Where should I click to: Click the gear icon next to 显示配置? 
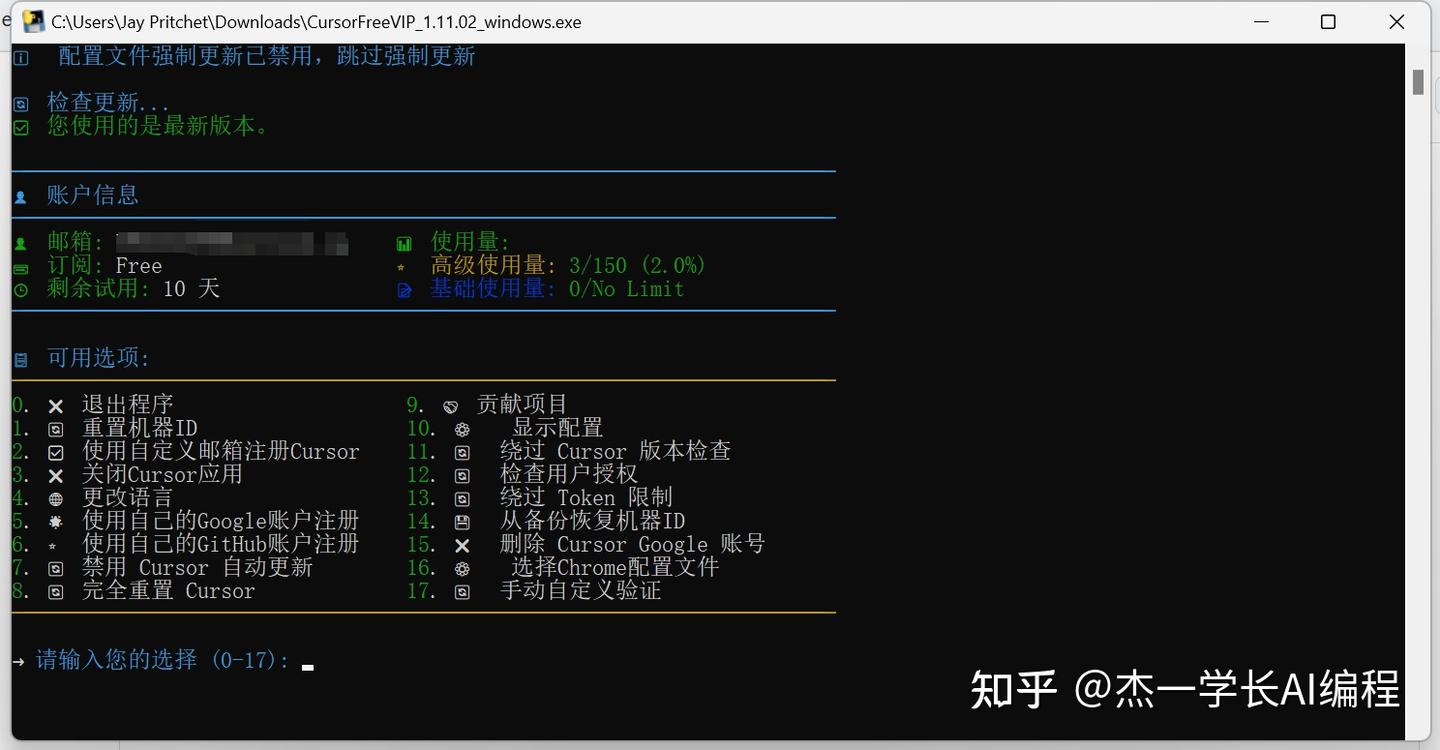coord(462,427)
